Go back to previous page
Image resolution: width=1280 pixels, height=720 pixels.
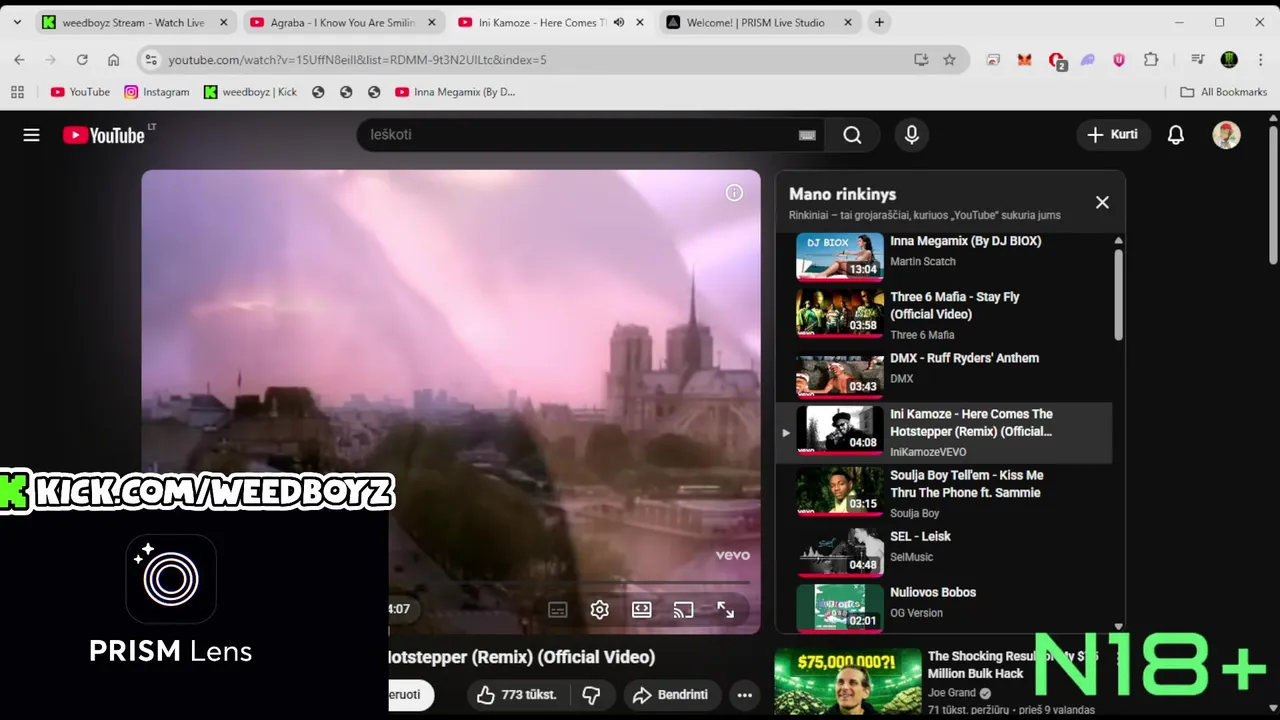point(19,60)
